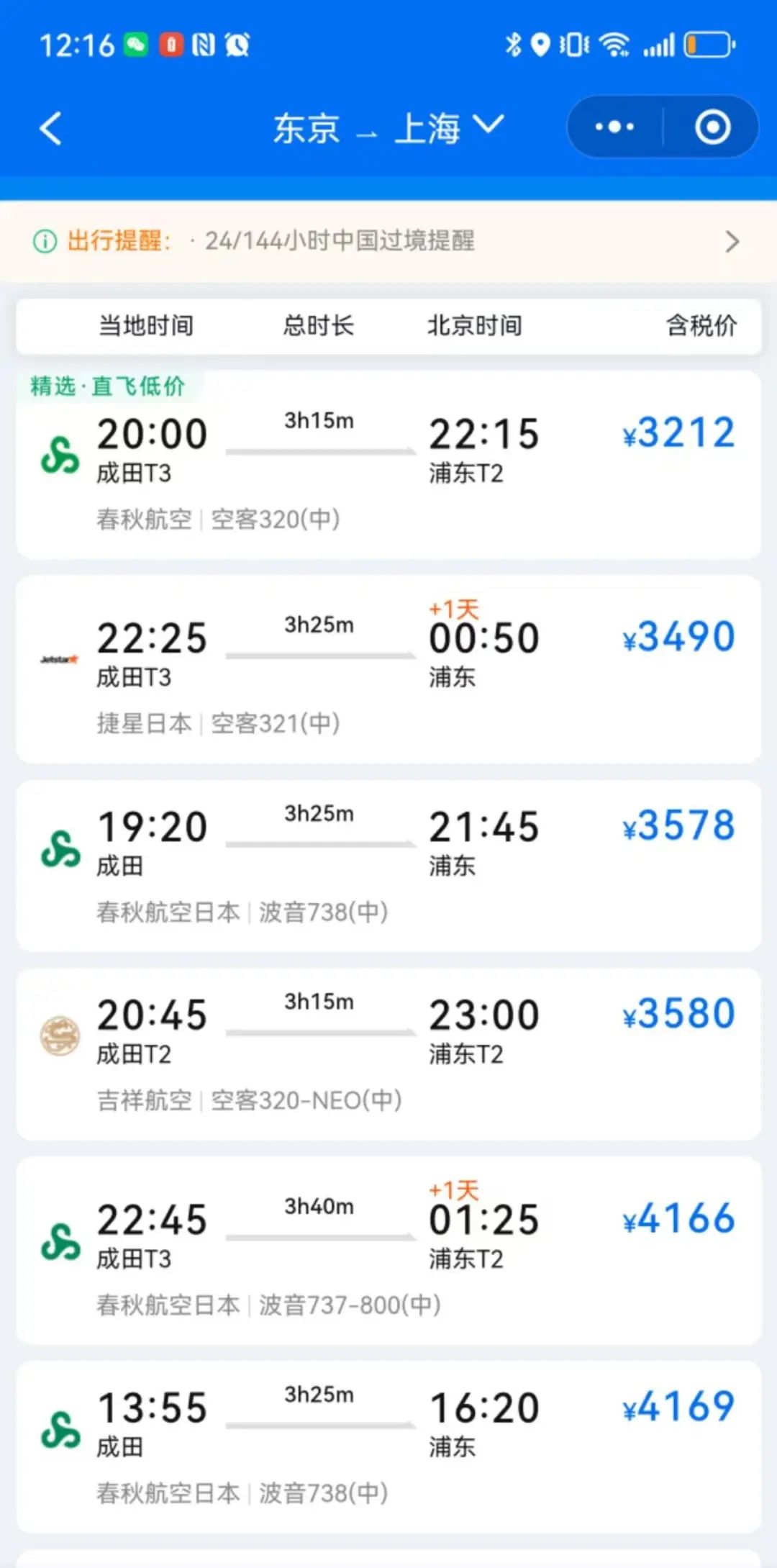Tap the mini program close circle icon

click(x=712, y=127)
